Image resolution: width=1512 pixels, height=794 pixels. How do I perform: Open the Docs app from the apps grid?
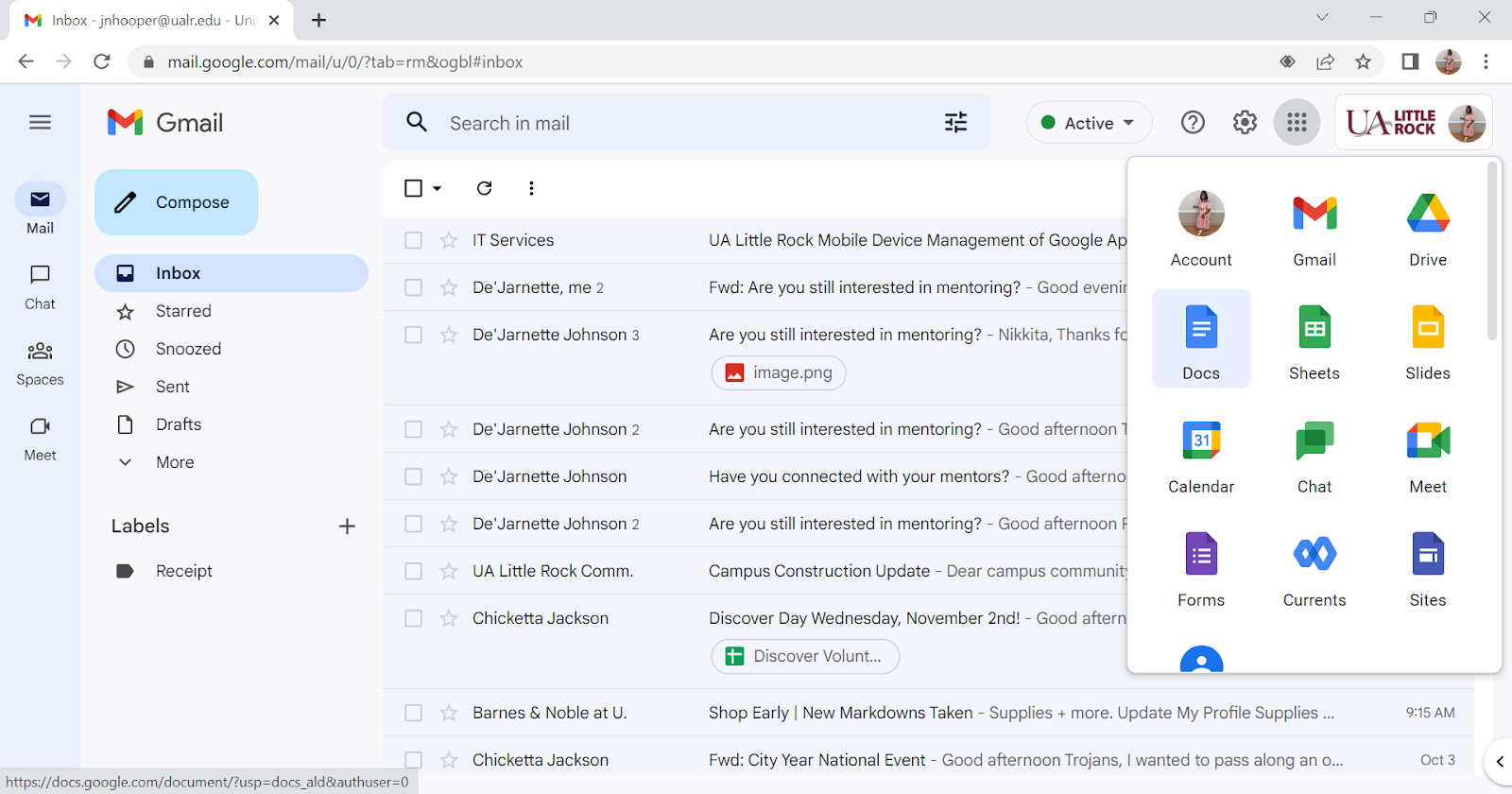pos(1201,339)
